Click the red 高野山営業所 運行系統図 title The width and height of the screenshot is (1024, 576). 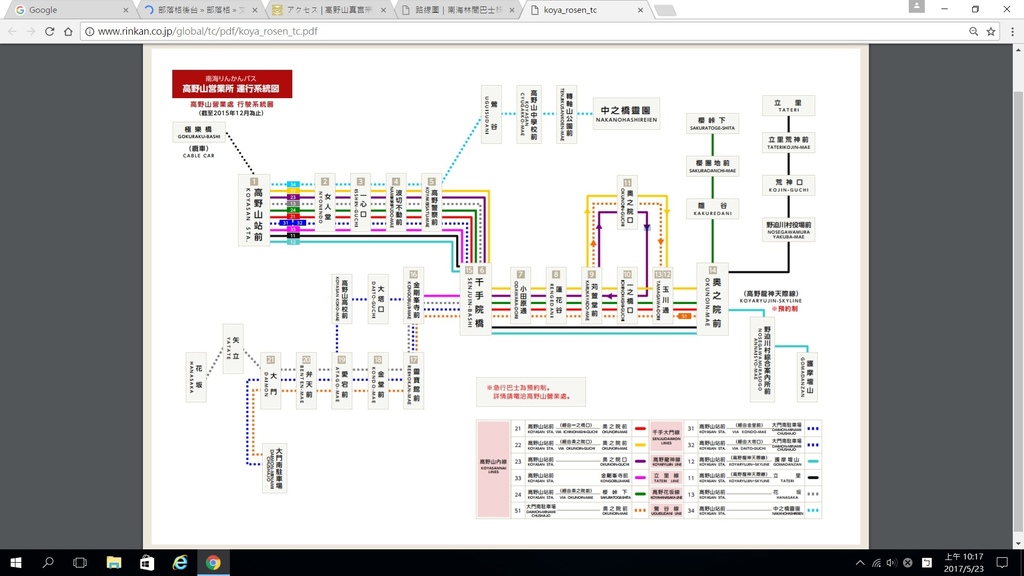[x=232, y=84]
